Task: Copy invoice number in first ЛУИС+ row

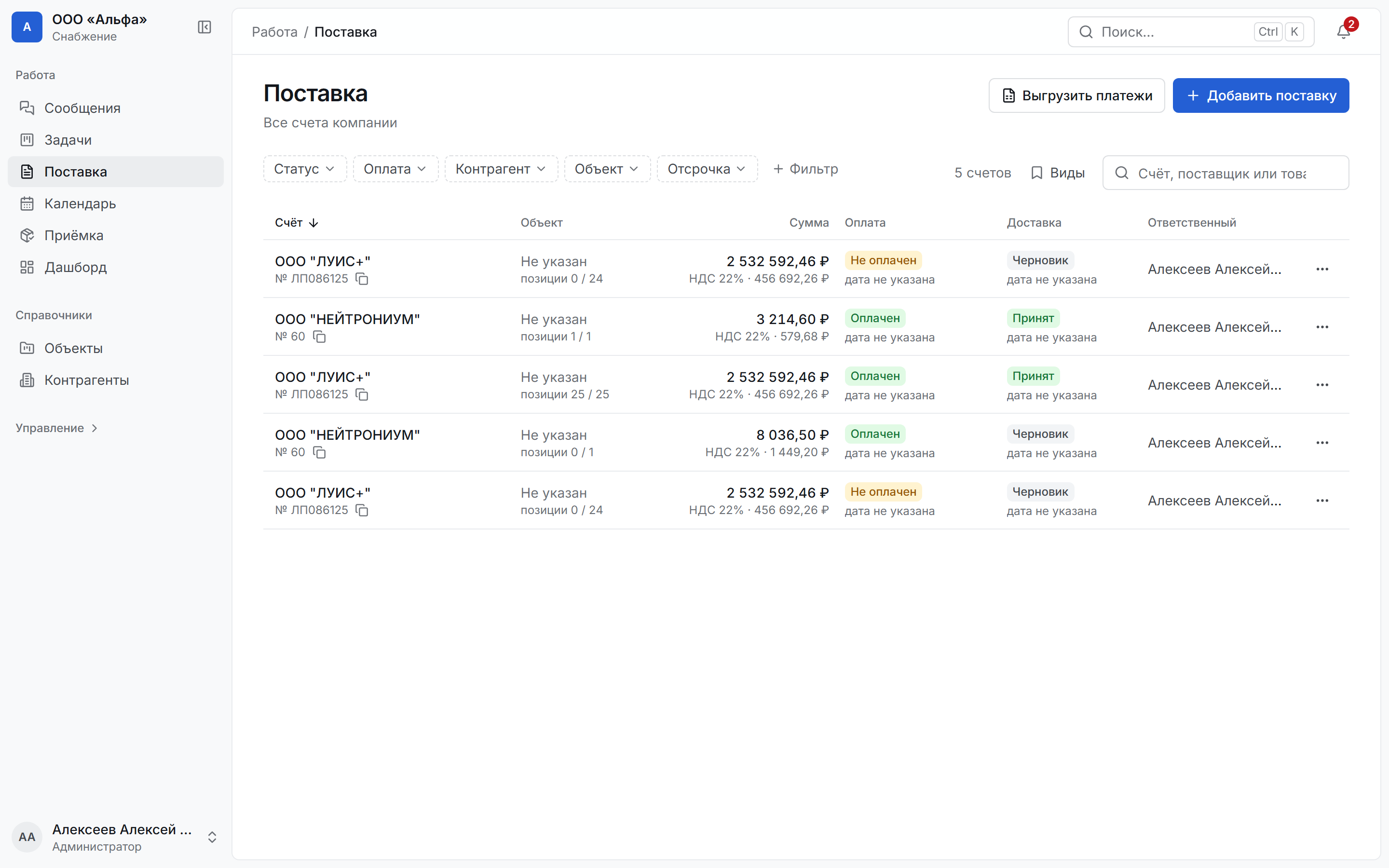Action: 362,279
